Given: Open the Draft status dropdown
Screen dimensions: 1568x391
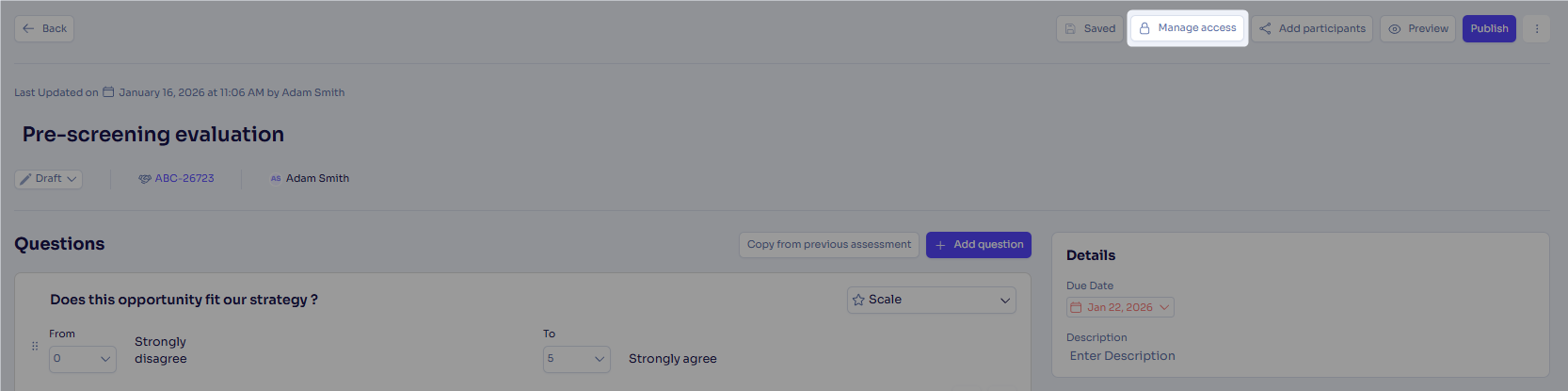Looking at the screenshot, I should [x=48, y=179].
